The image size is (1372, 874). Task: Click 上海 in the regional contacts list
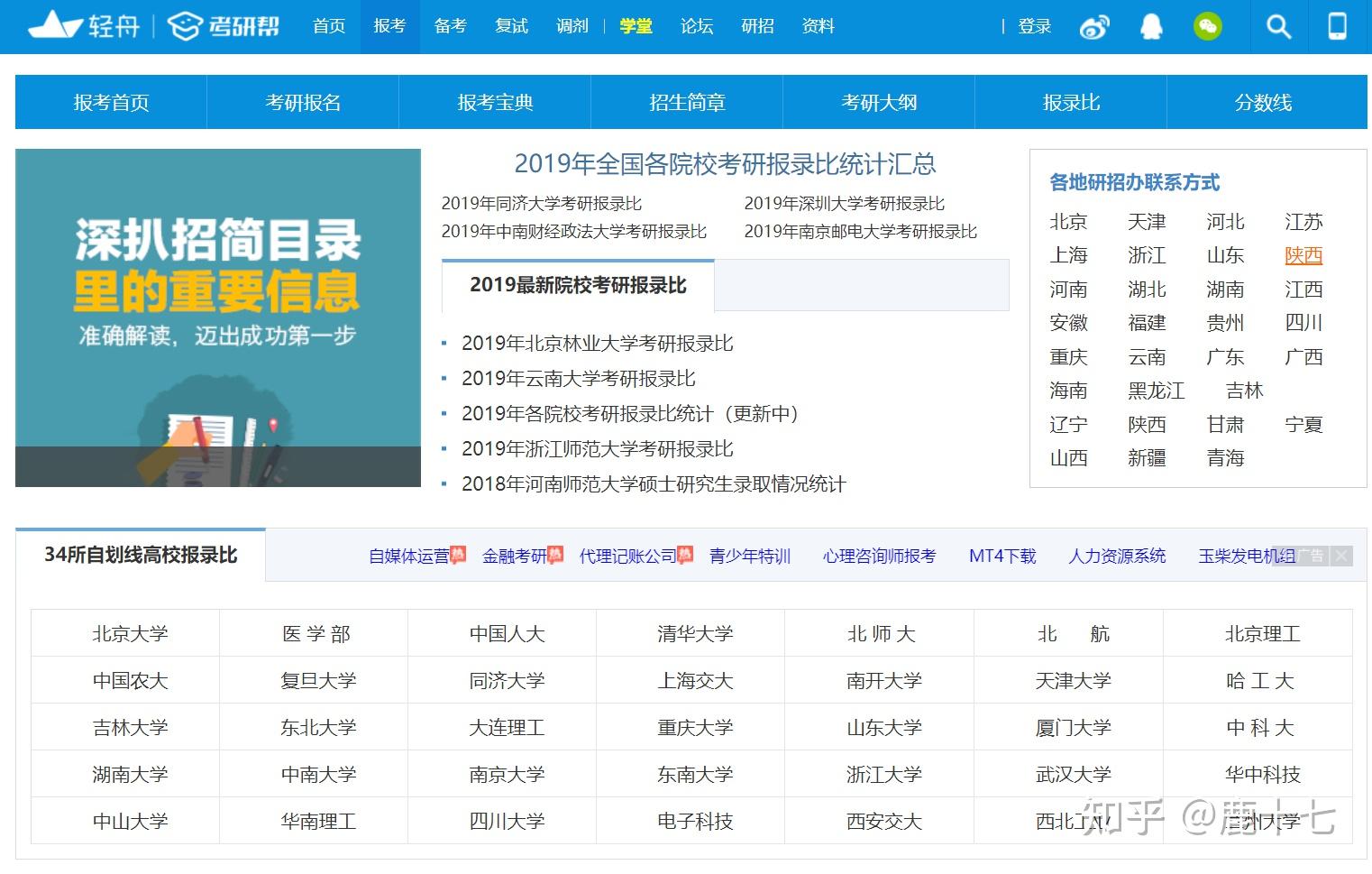click(x=1068, y=255)
